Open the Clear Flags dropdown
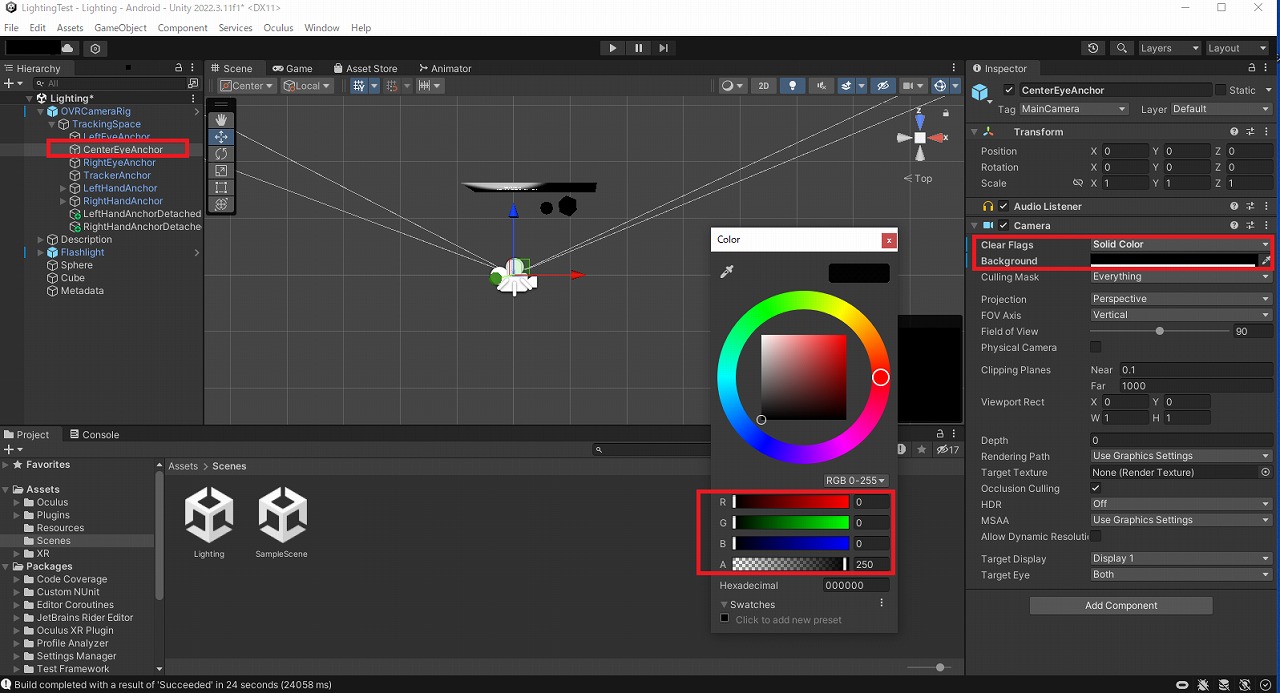 [x=1180, y=245]
